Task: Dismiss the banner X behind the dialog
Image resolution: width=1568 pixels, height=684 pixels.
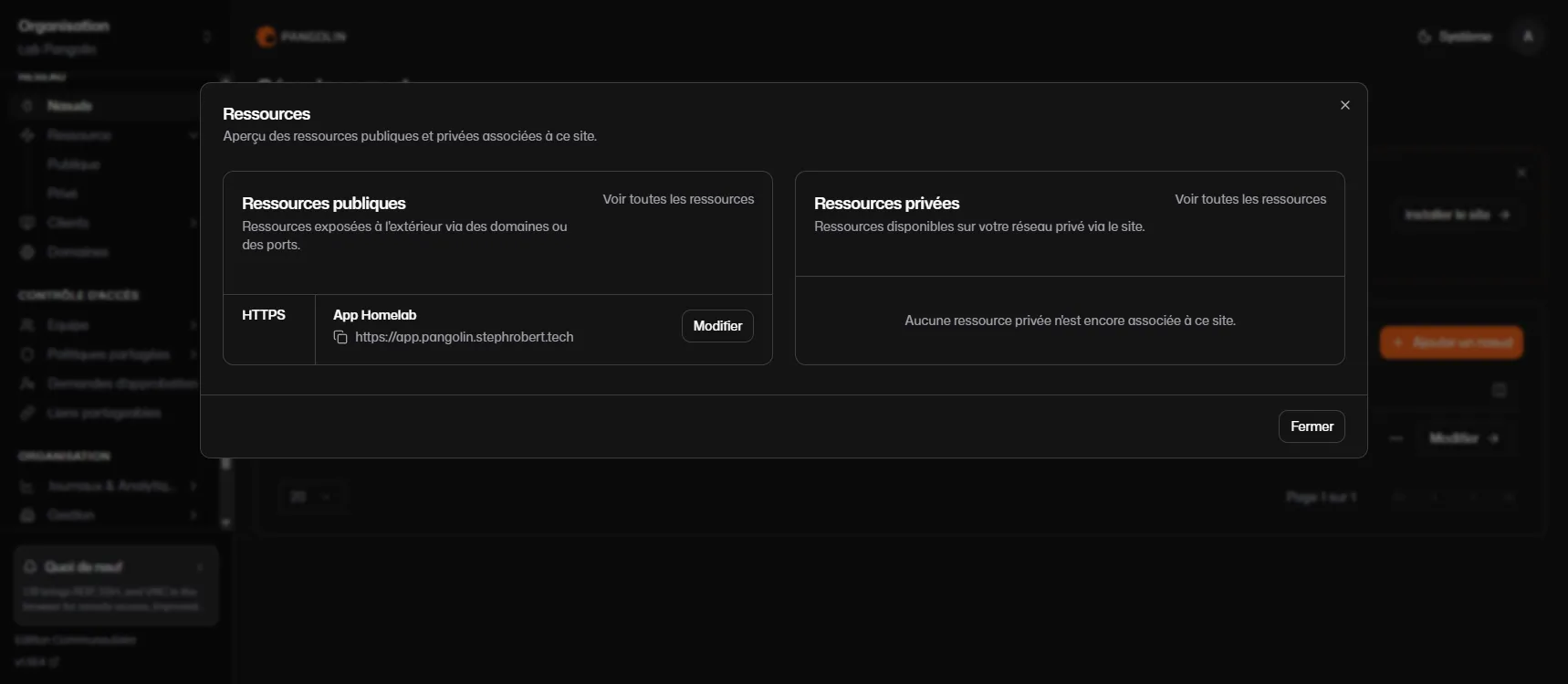Action: tap(1521, 173)
